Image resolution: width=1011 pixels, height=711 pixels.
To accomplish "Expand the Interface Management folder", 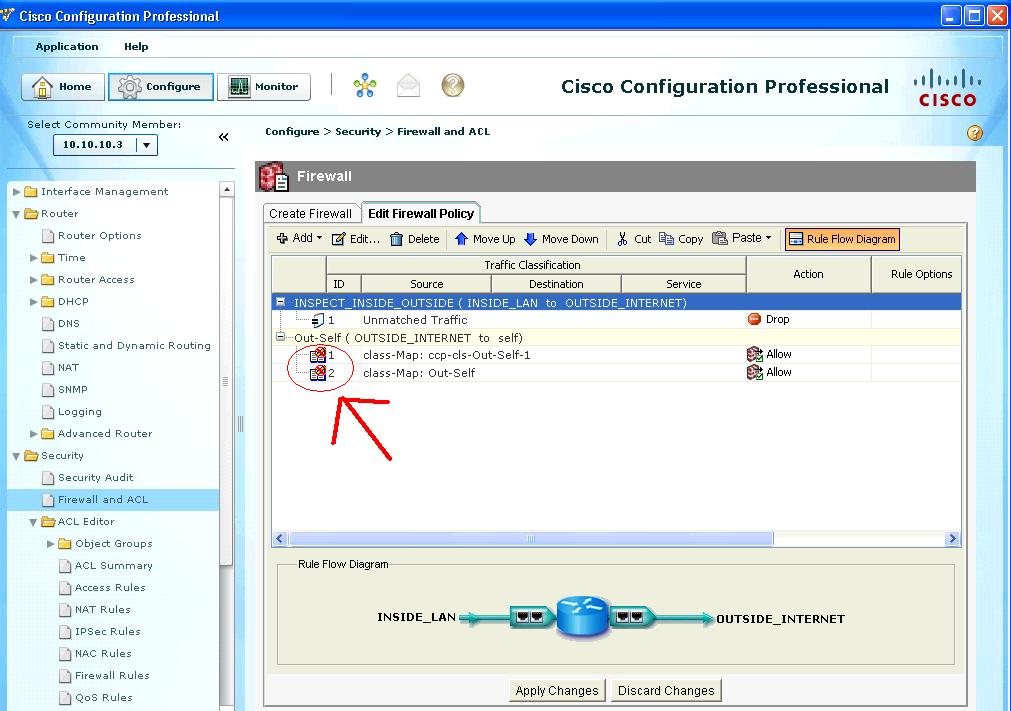I will click(x=17, y=191).
